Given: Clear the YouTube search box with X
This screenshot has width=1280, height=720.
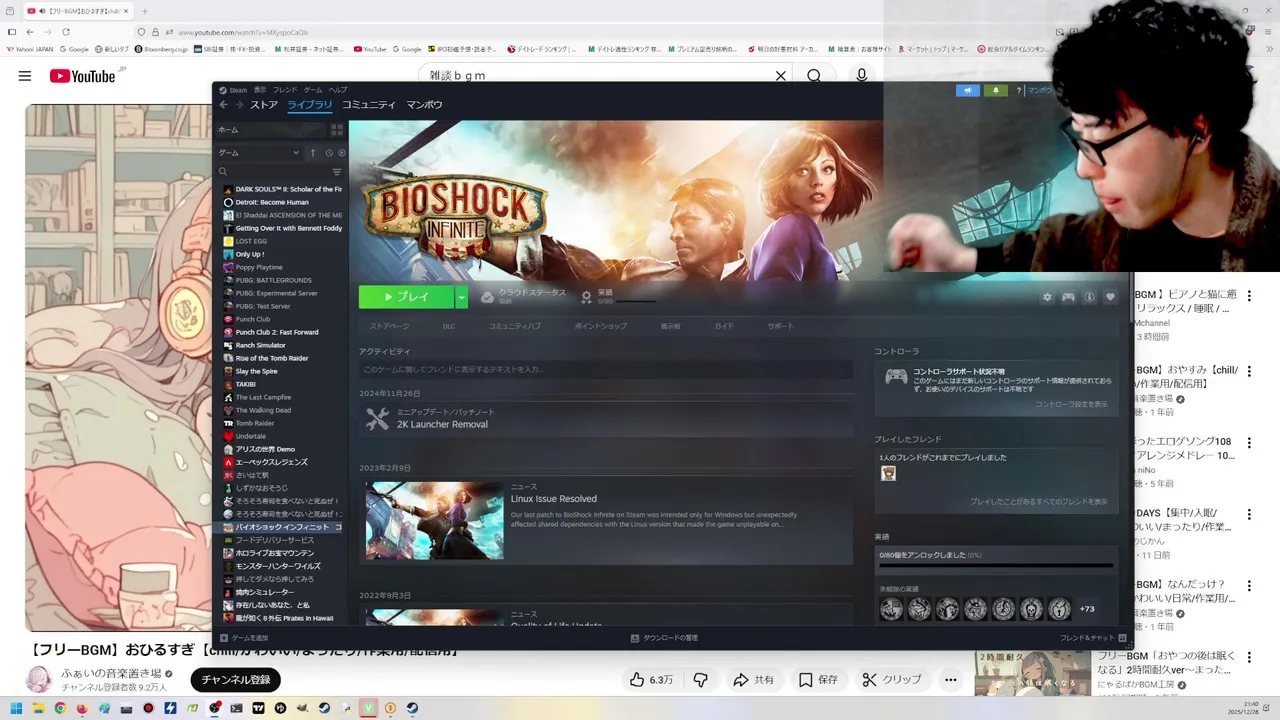Looking at the screenshot, I should (781, 76).
